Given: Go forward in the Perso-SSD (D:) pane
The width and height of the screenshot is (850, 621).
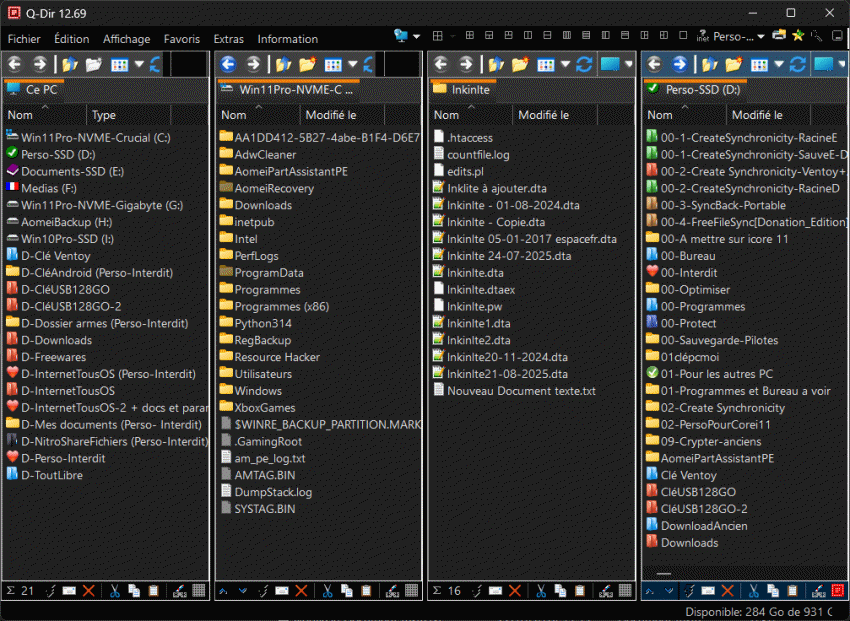Looking at the screenshot, I should 679,64.
